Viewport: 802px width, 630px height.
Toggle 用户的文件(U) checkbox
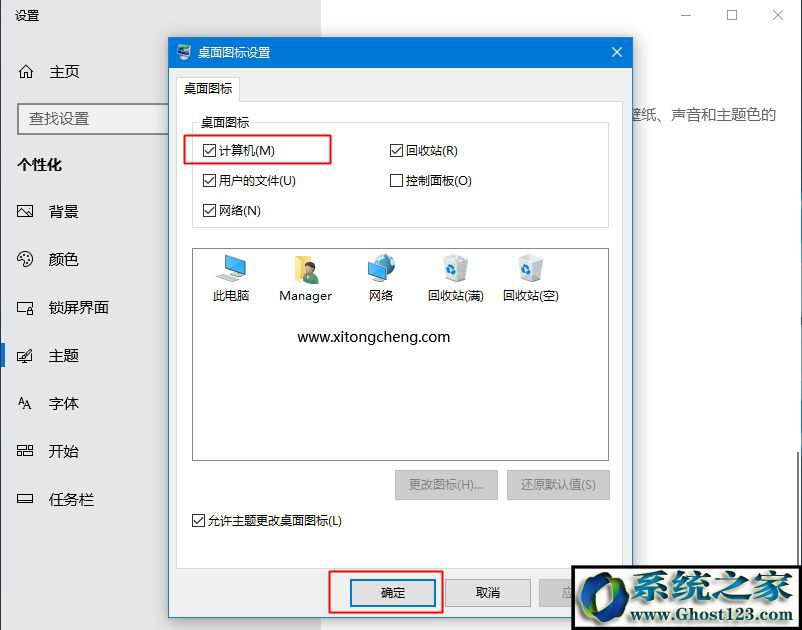point(209,181)
